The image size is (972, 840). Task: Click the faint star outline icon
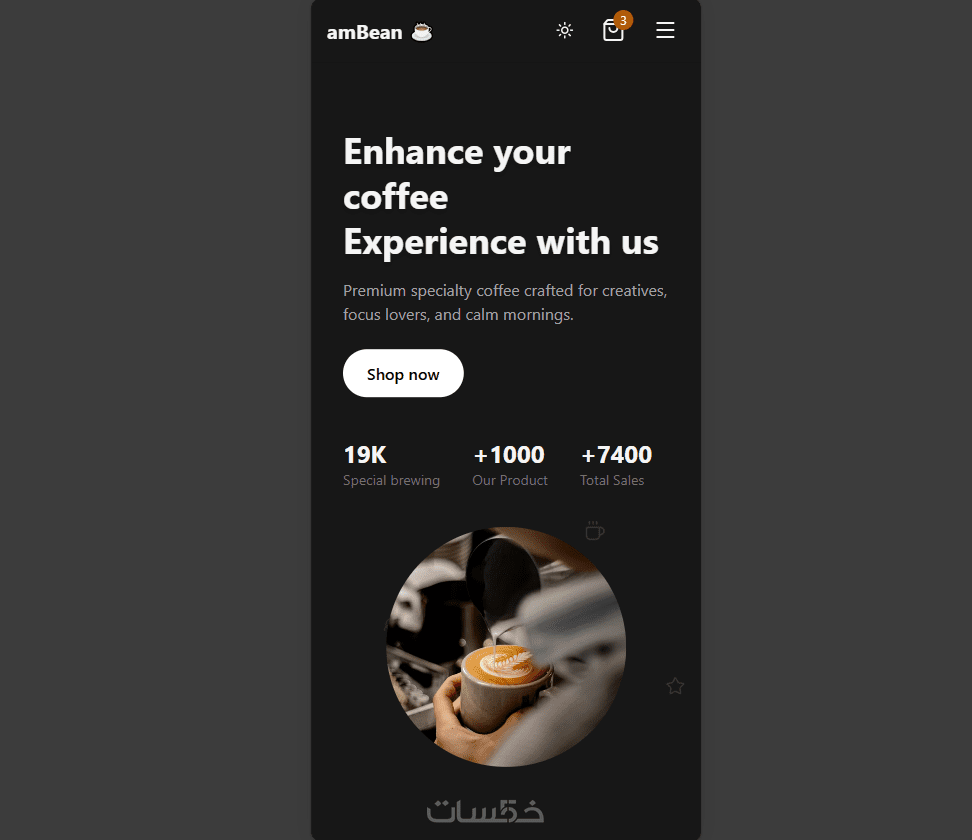coord(675,686)
